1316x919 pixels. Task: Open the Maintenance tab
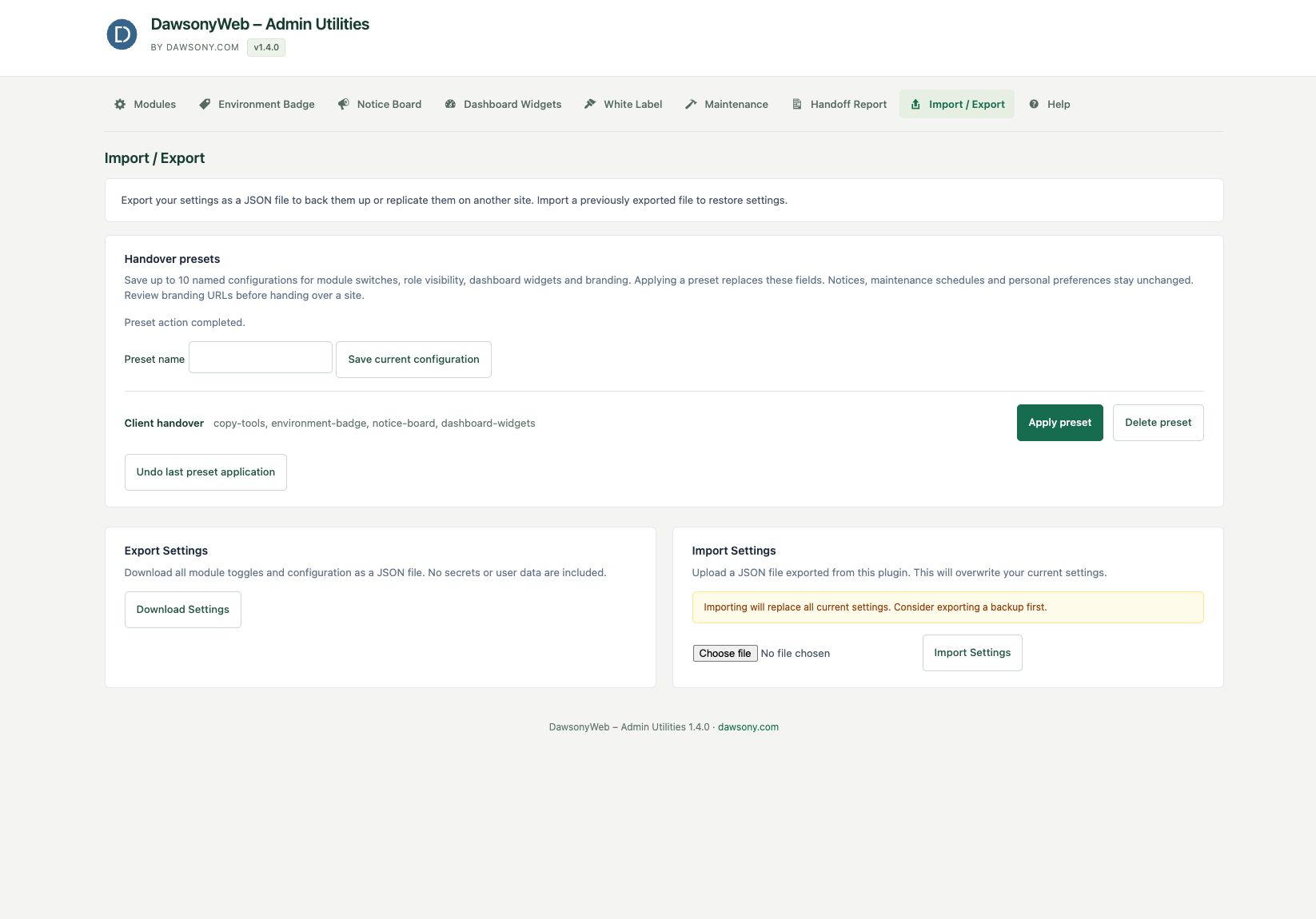(x=727, y=104)
